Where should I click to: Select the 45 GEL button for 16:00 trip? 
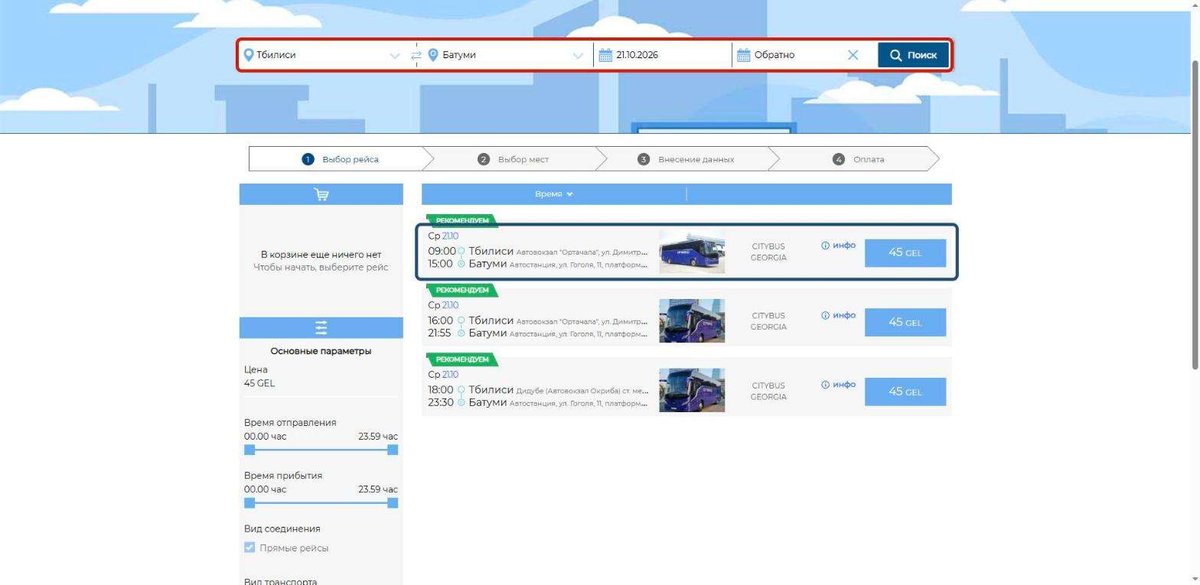[905, 322]
